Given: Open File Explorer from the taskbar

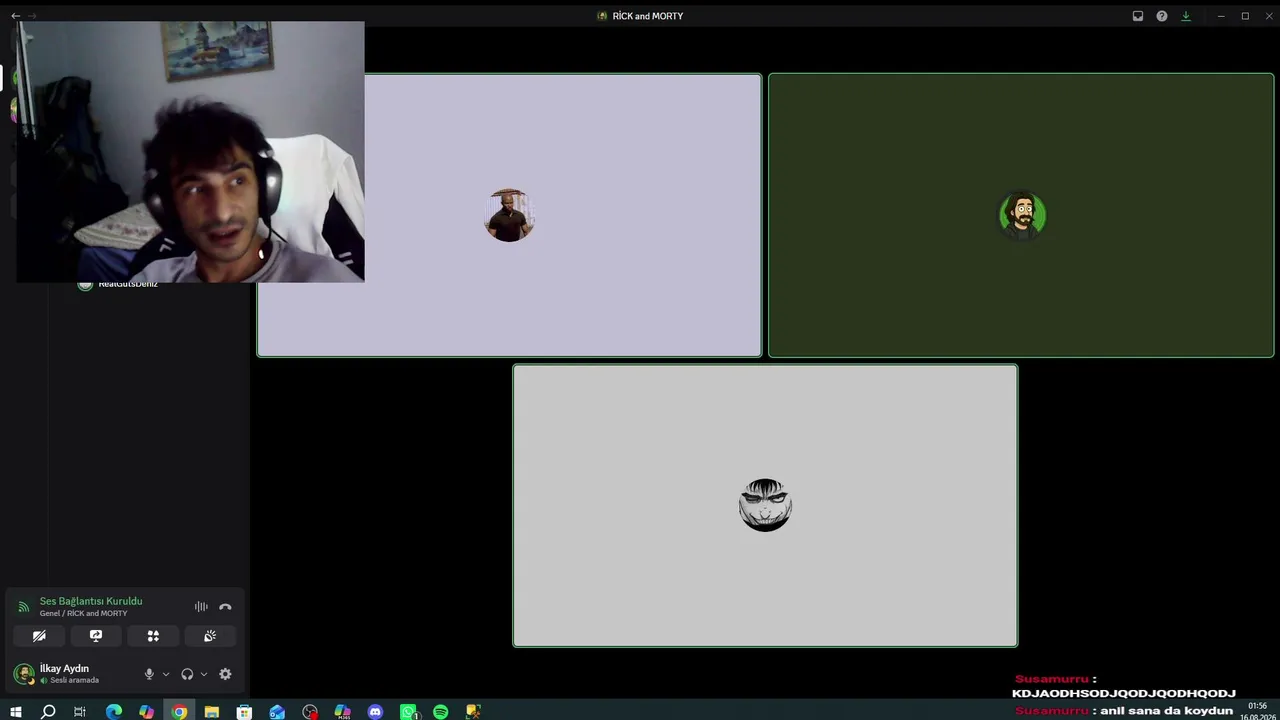Looking at the screenshot, I should click(x=212, y=712).
